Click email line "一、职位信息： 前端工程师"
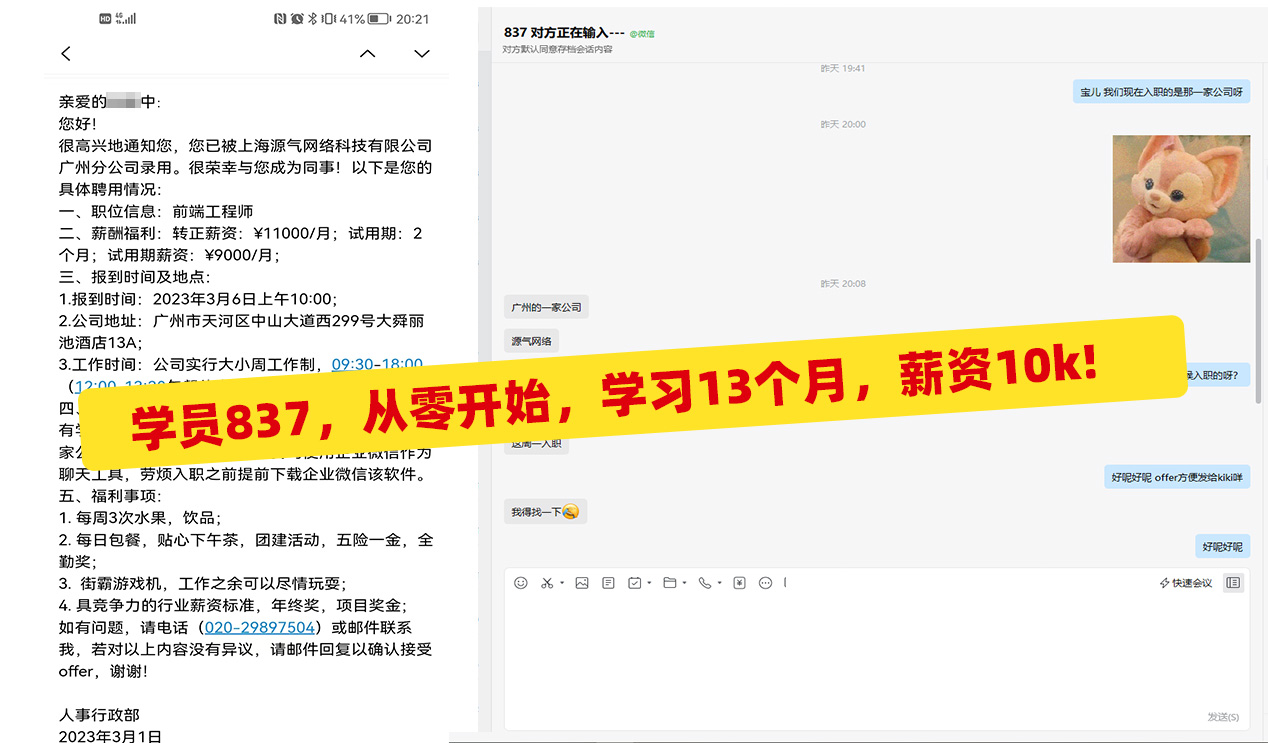This screenshot has height=743, width=1268. [x=156, y=211]
